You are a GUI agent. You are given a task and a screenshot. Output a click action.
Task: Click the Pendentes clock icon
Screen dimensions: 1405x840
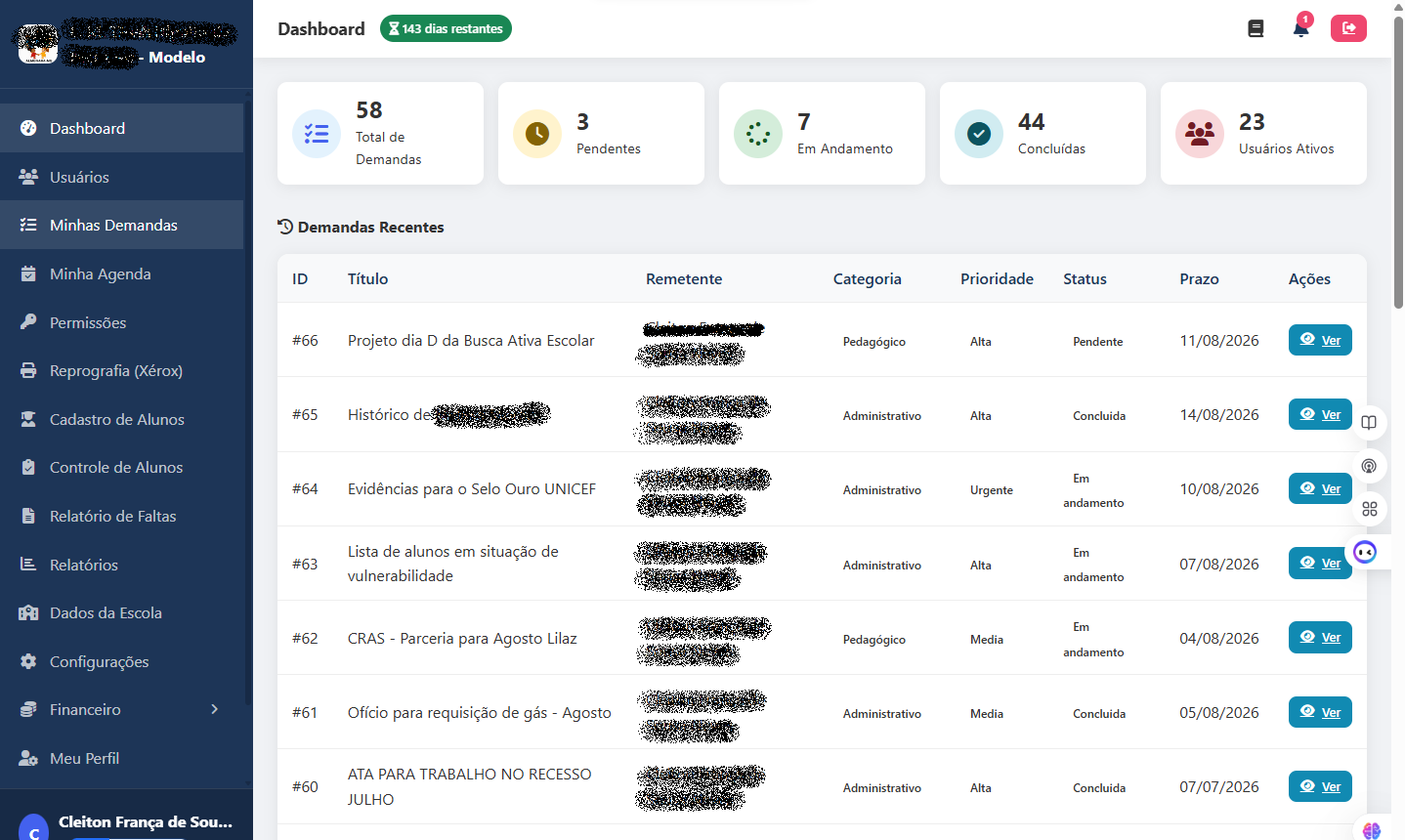click(x=537, y=134)
